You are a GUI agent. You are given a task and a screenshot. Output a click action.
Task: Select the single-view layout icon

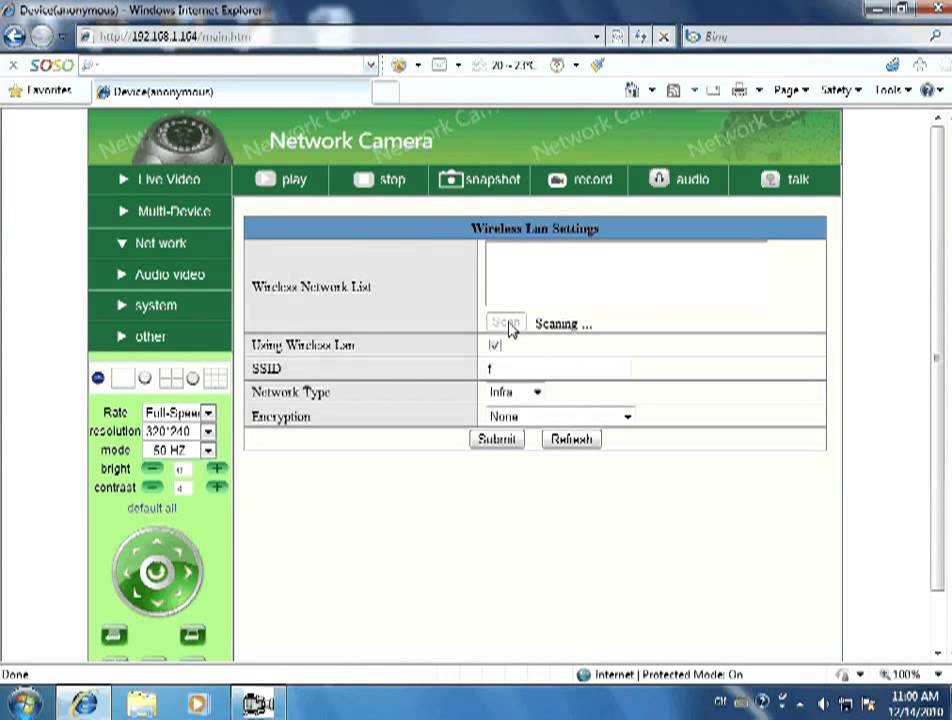pos(123,378)
